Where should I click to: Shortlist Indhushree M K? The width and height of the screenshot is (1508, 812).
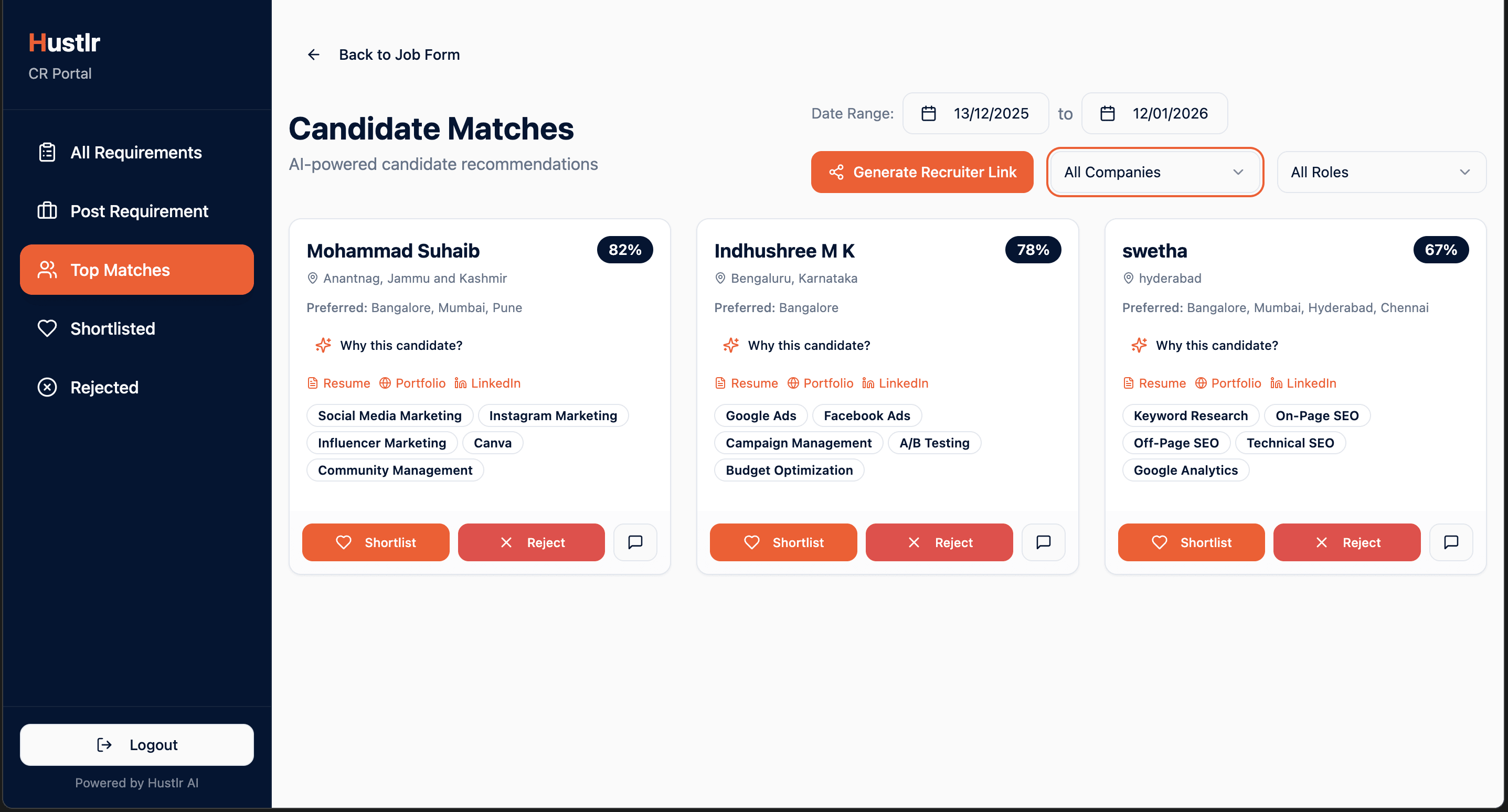point(783,542)
